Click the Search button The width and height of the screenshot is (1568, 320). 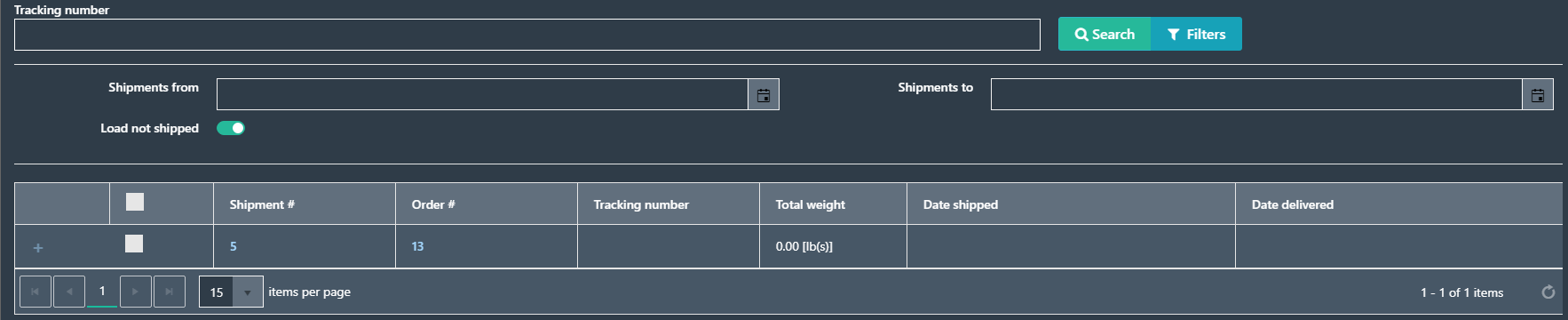pyautogui.click(x=1105, y=34)
